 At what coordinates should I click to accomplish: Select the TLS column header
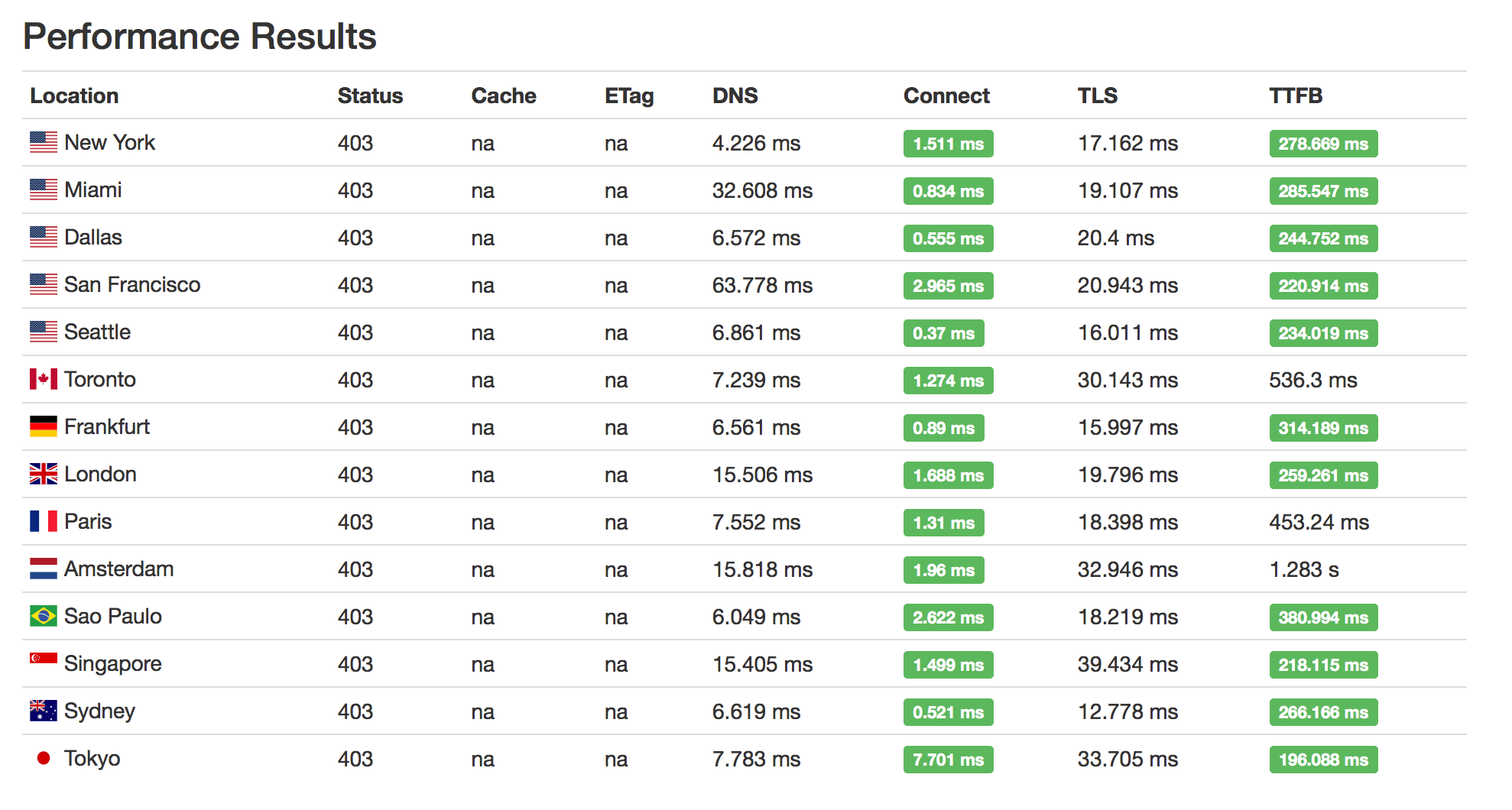[1098, 96]
